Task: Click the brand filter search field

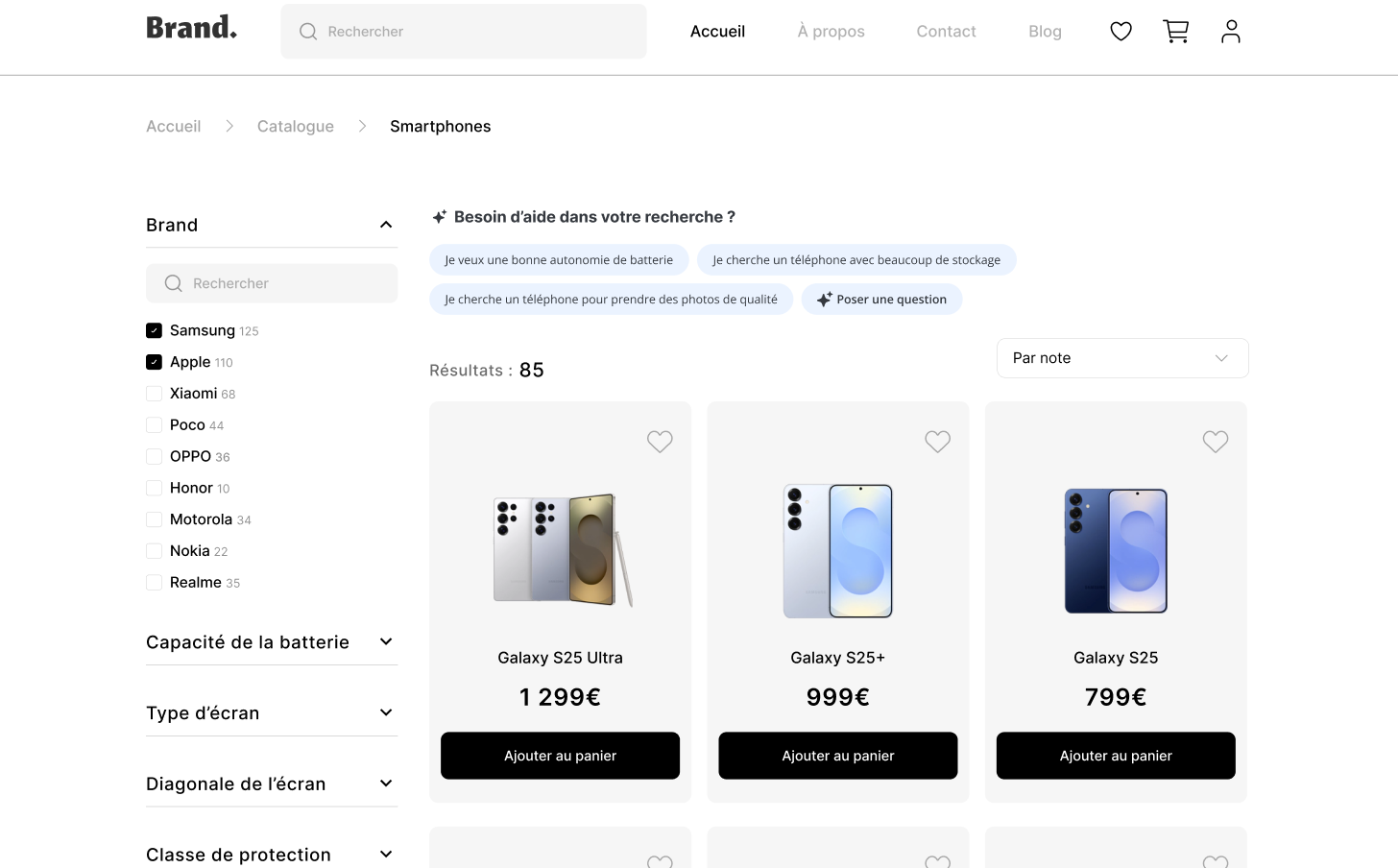Action: pyautogui.click(x=272, y=283)
